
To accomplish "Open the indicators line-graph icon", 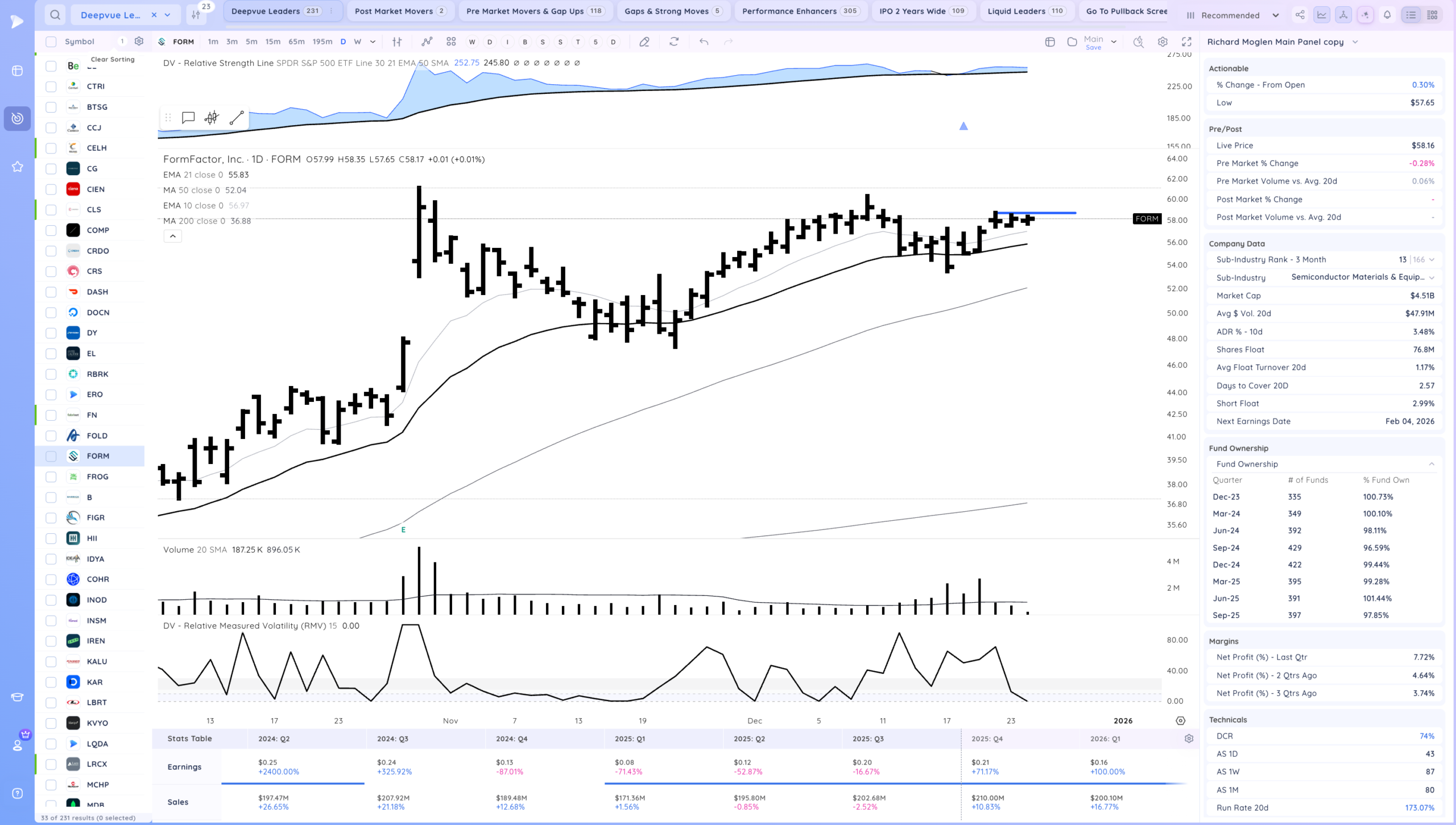I will 427,42.
